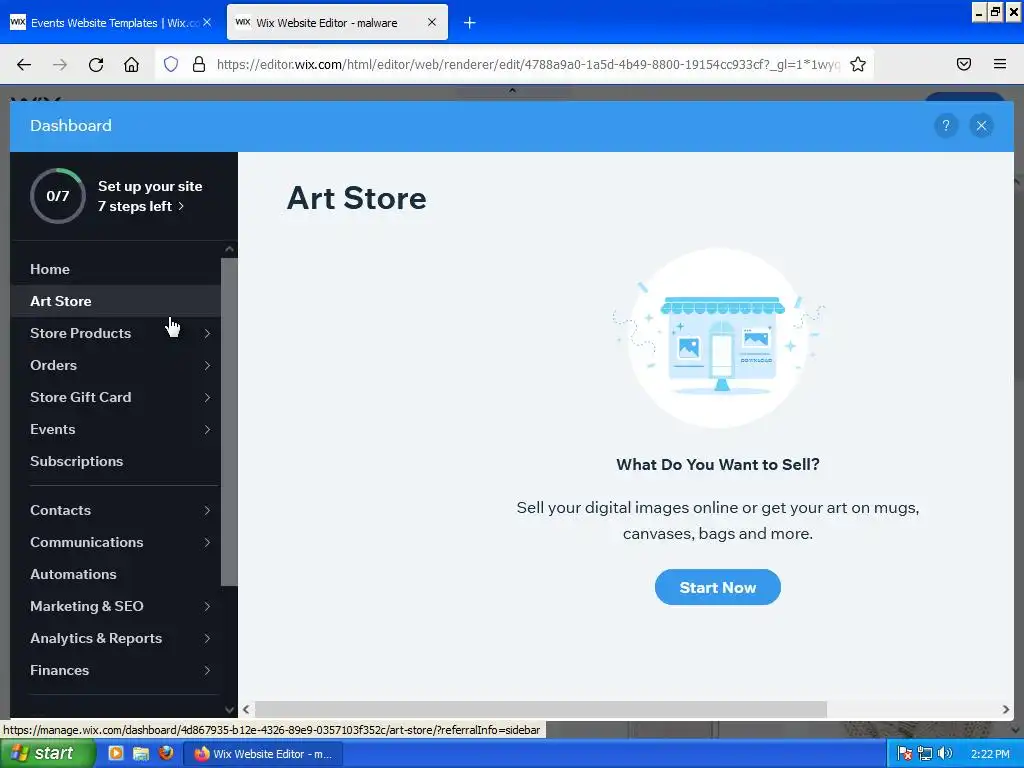The width and height of the screenshot is (1024, 768).
Task: Click the security alert flag tray icon
Action: click(x=904, y=754)
